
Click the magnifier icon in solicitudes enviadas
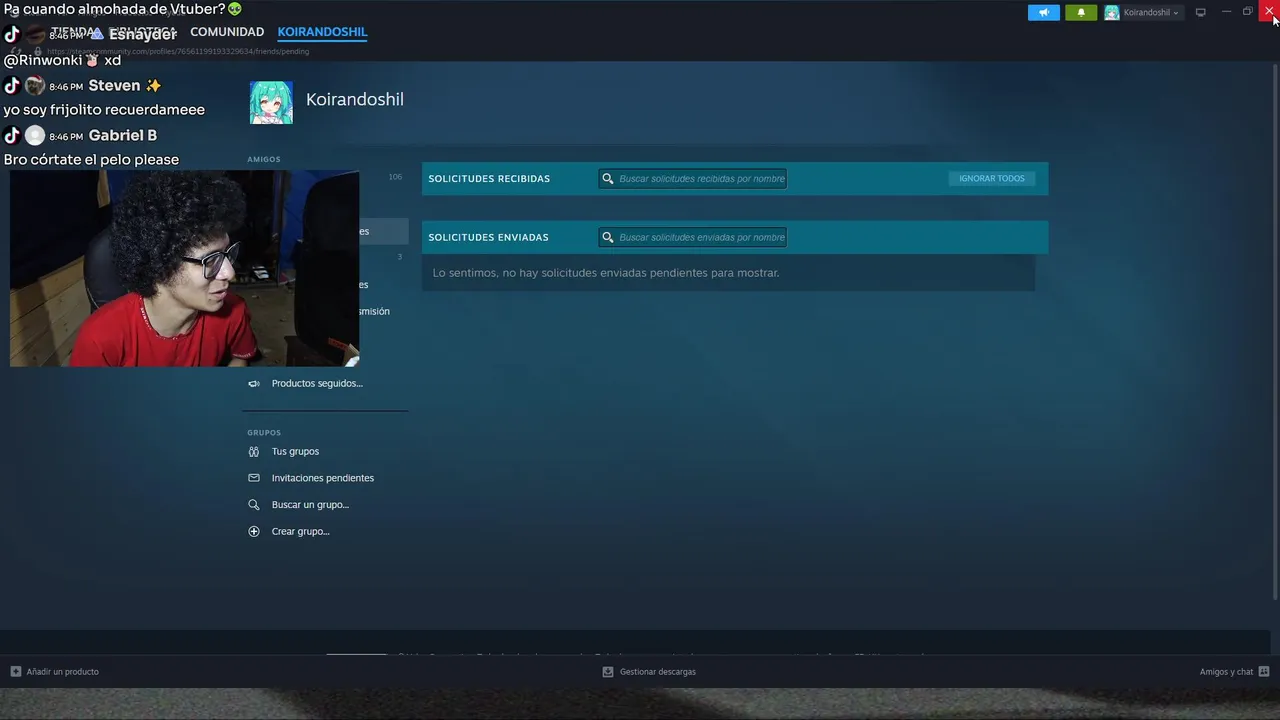pos(608,238)
